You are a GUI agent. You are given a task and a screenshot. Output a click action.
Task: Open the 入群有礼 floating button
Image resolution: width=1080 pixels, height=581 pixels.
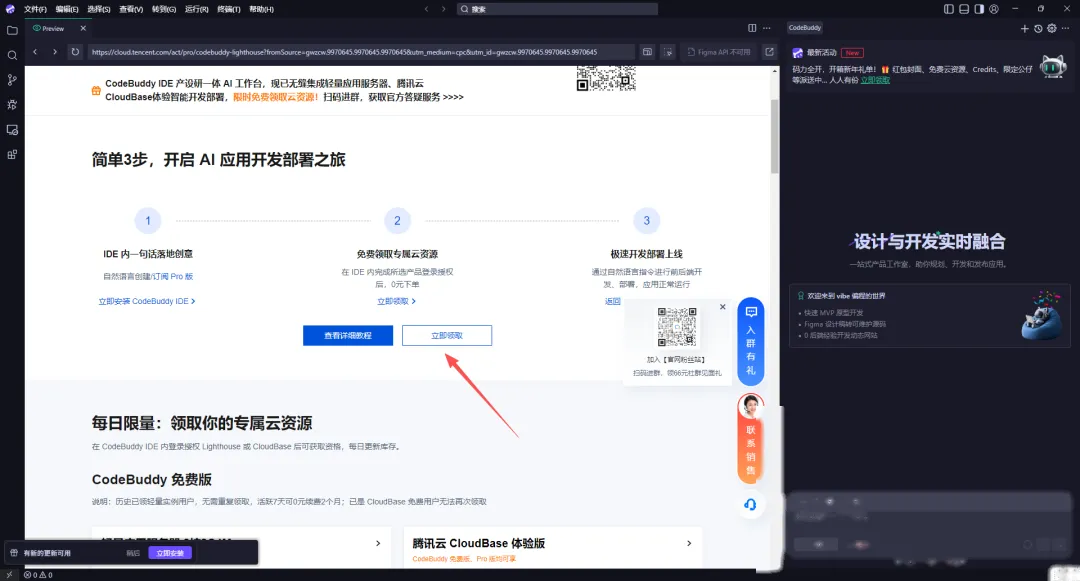click(x=751, y=341)
